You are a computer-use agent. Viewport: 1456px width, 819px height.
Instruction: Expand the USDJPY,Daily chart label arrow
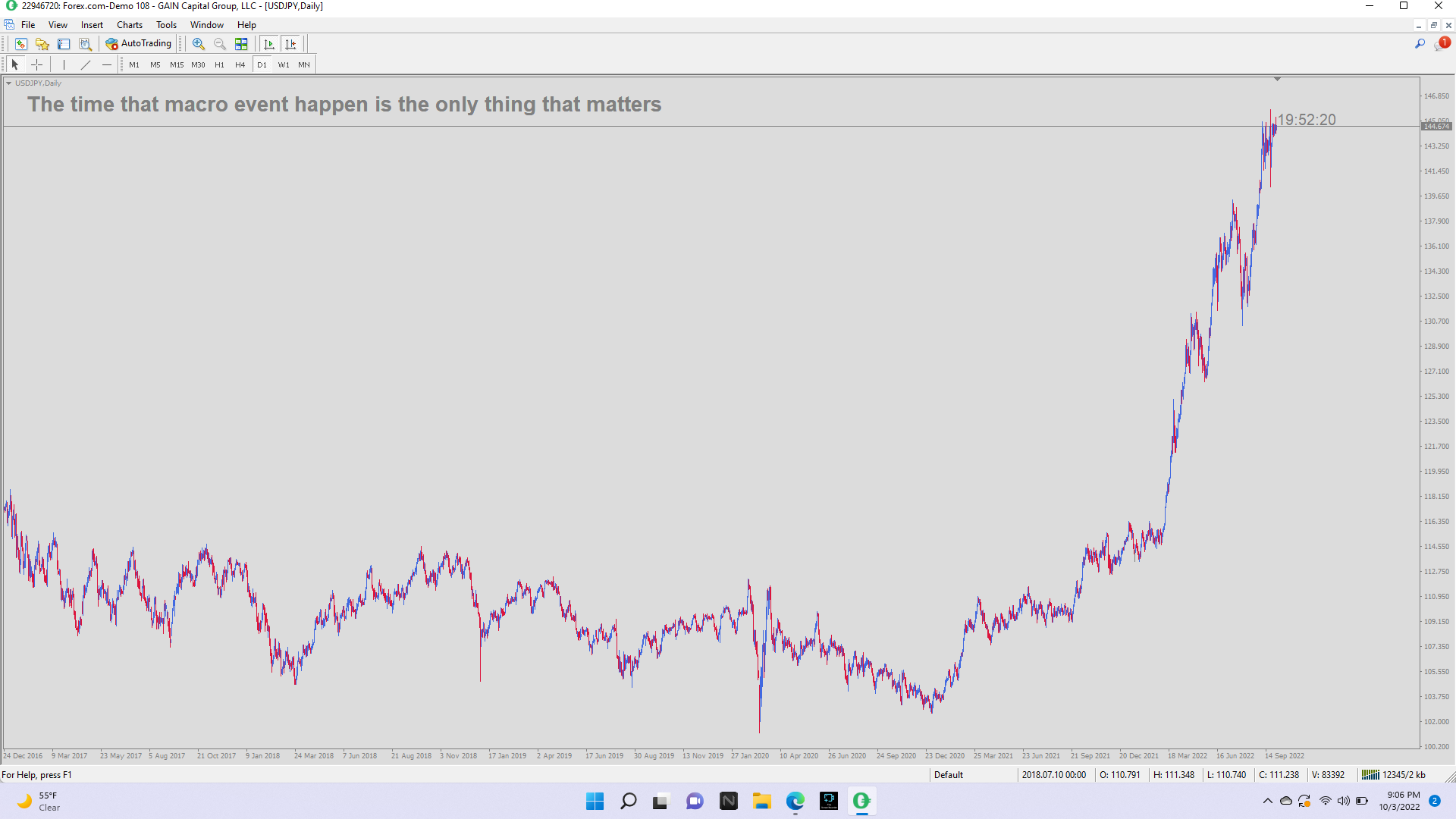coord(8,83)
